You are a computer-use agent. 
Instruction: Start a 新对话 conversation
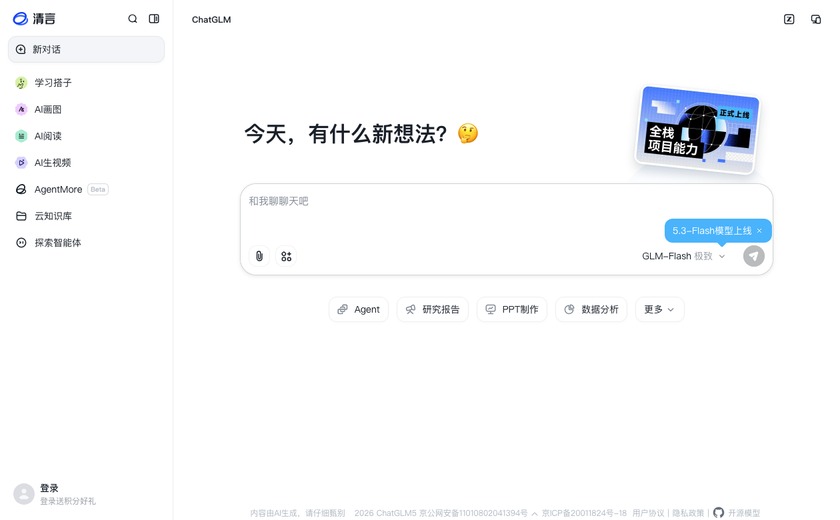click(x=86, y=49)
